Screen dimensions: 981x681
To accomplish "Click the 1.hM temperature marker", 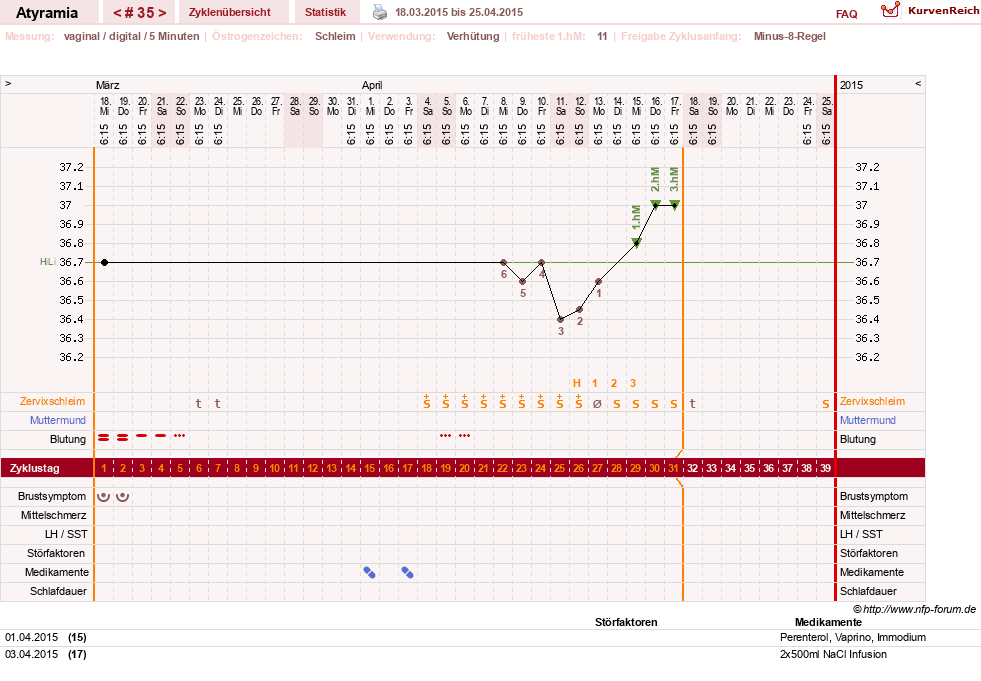I will click(x=636, y=242).
